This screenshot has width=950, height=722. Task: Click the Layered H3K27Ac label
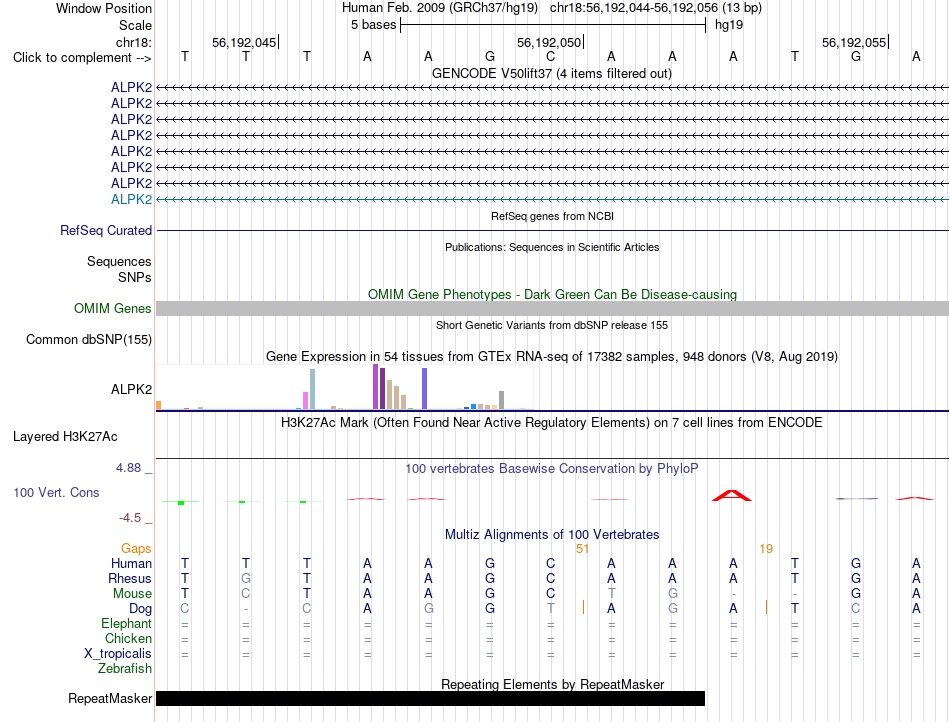point(65,437)
